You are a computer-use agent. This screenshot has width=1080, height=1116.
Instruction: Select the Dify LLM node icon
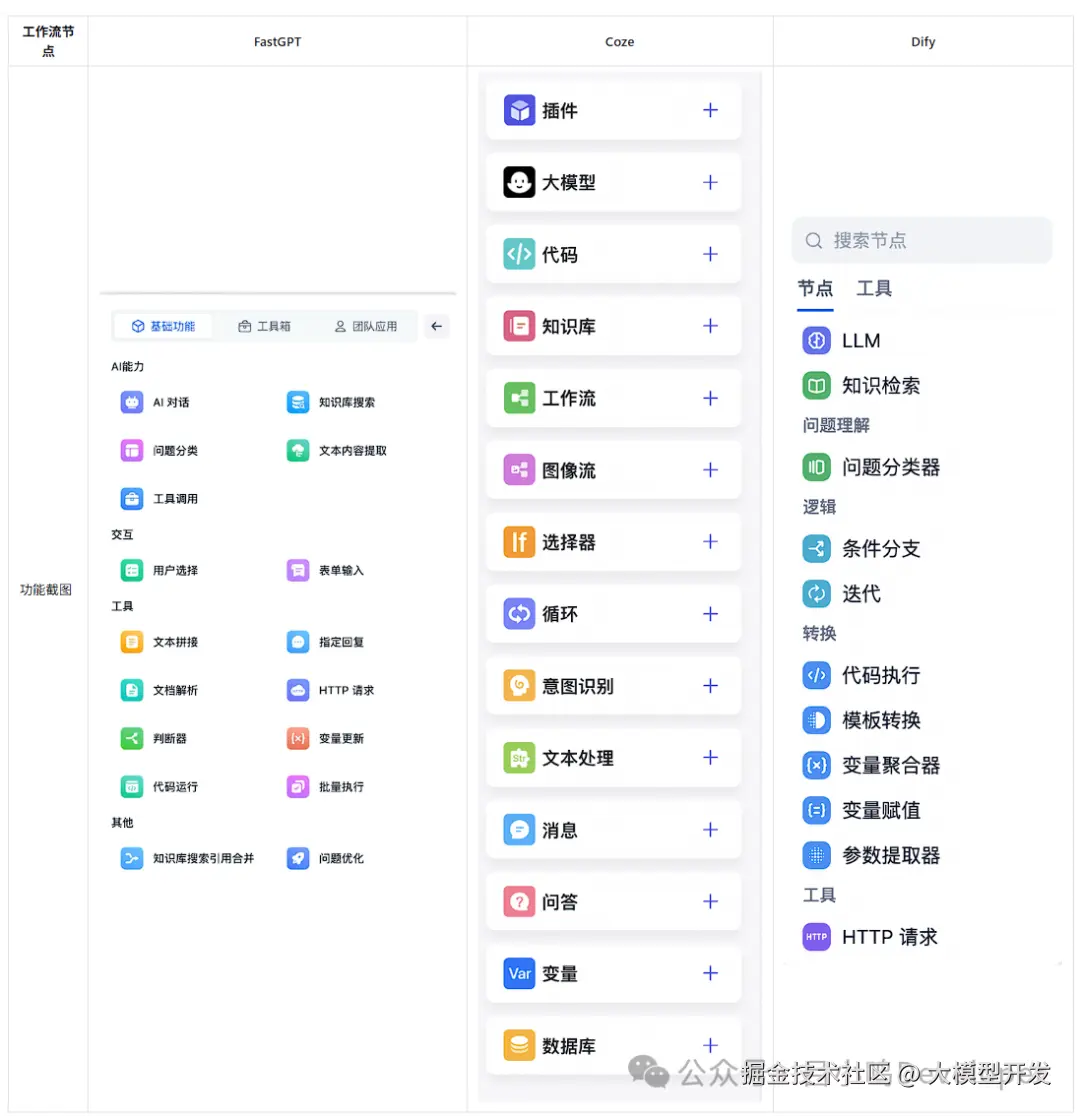817,341
